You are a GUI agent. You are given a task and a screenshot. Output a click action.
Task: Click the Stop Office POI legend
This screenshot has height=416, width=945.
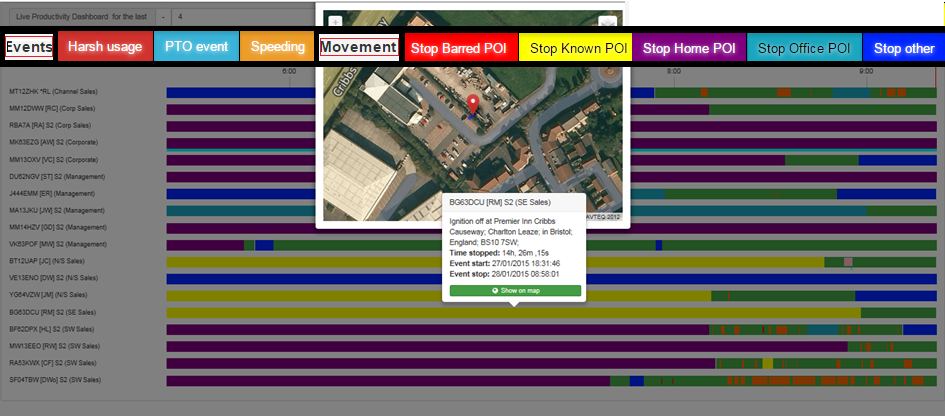coord(803,48)
